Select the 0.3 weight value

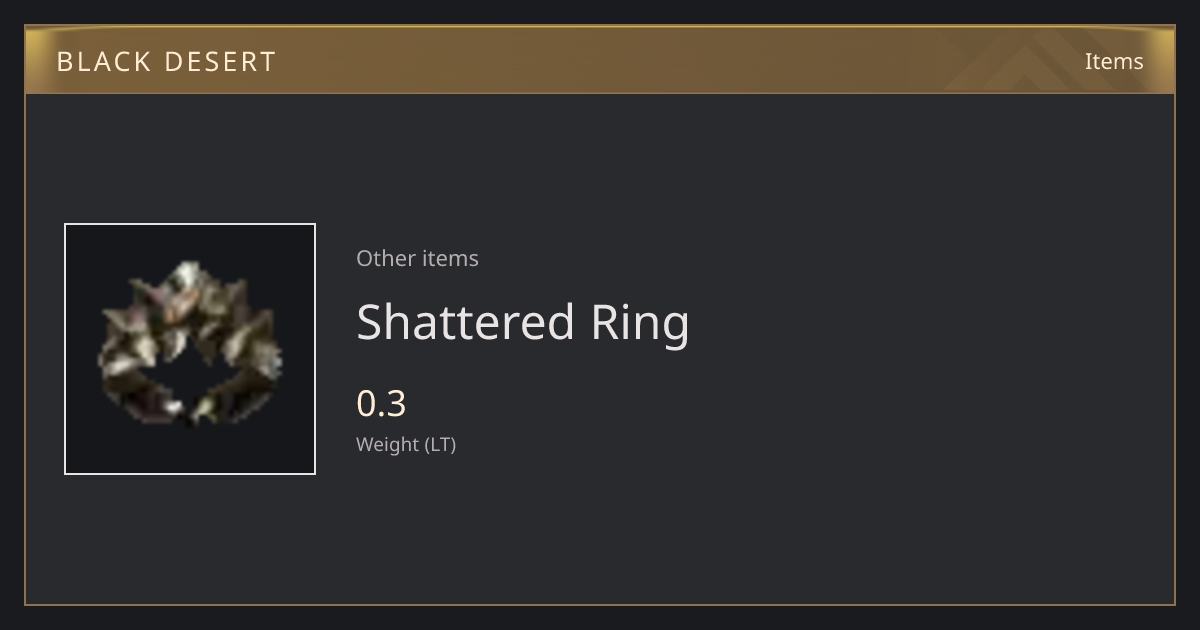click(381, 403)
